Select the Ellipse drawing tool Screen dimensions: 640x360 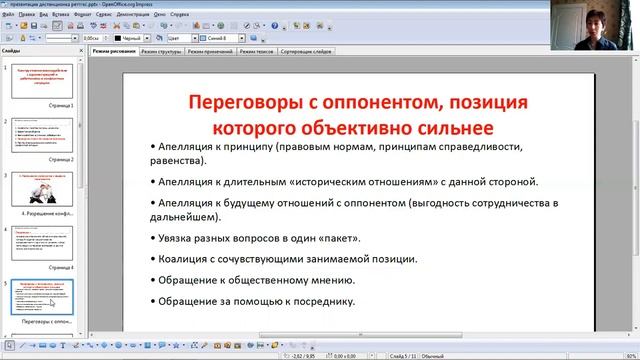[53, 345]
